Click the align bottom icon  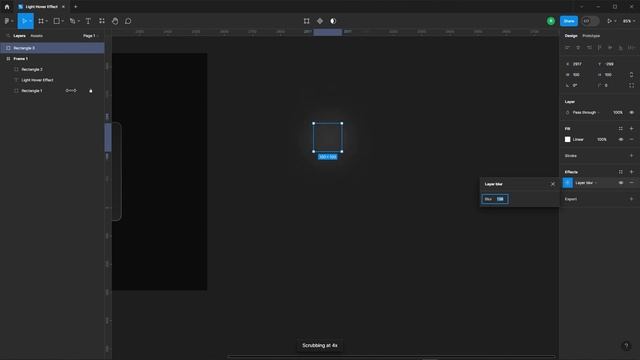click(621, 48)
